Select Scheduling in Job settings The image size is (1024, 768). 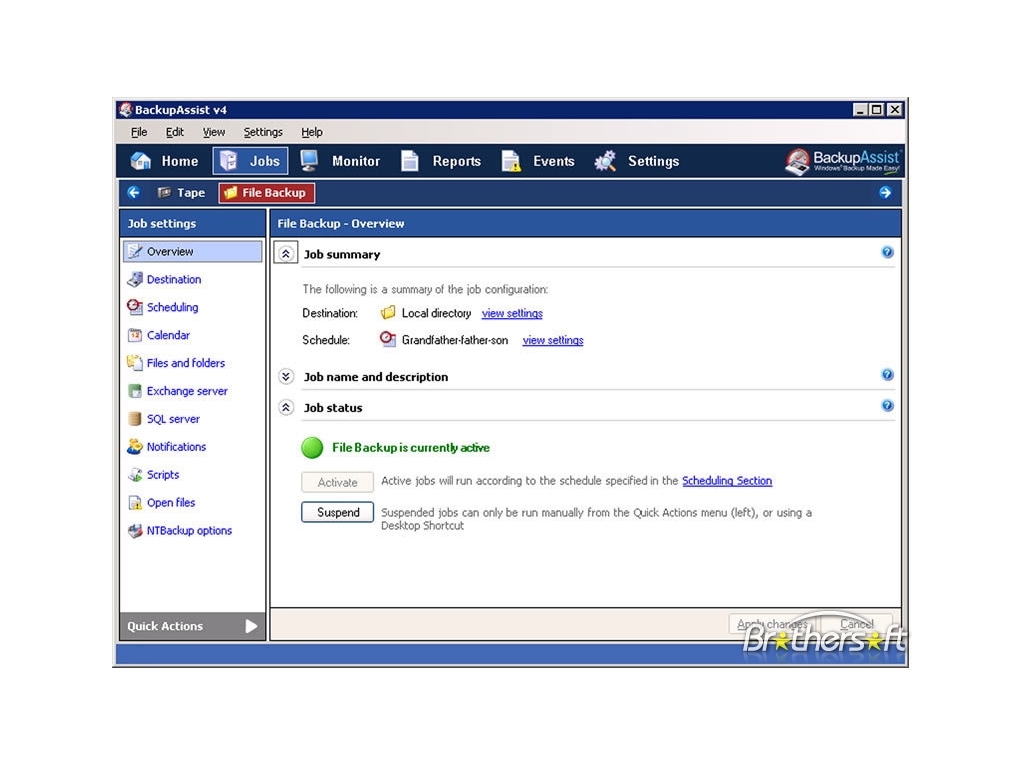(172, 307)
